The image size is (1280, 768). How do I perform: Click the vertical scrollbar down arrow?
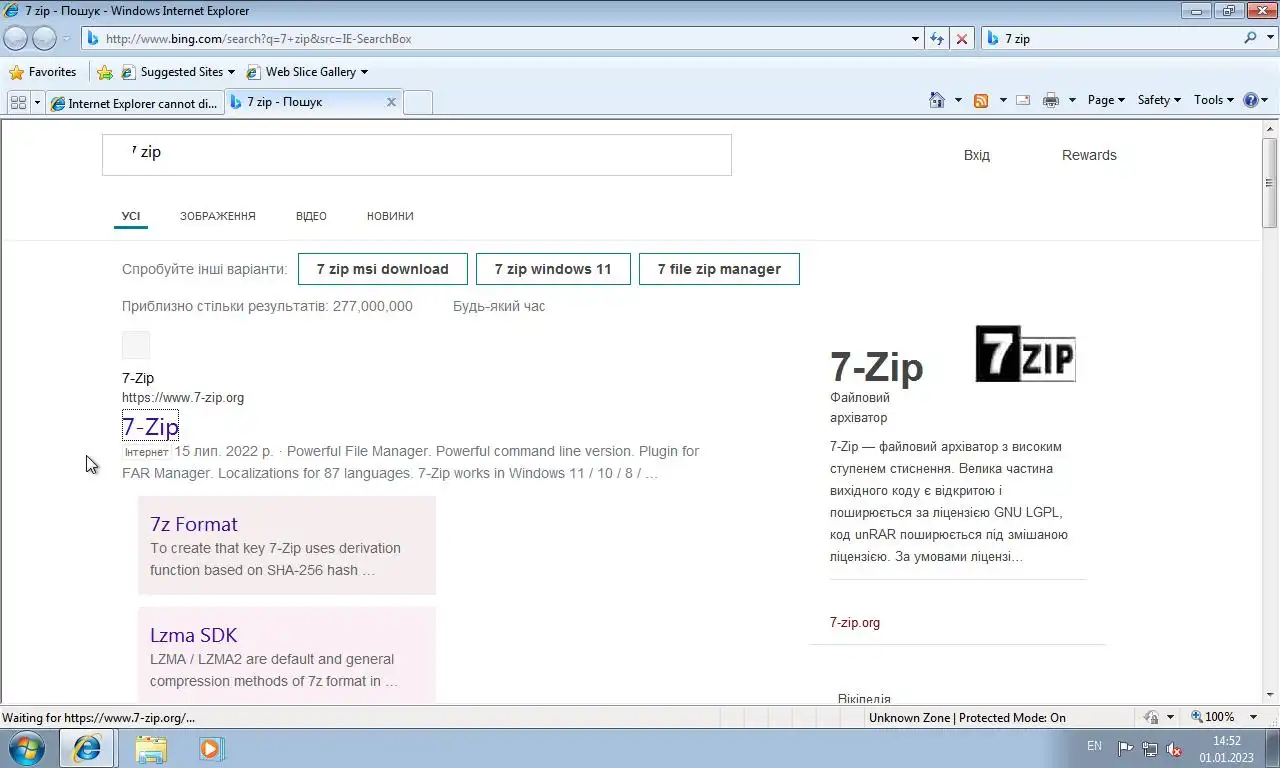click(x=1270, y=694)
